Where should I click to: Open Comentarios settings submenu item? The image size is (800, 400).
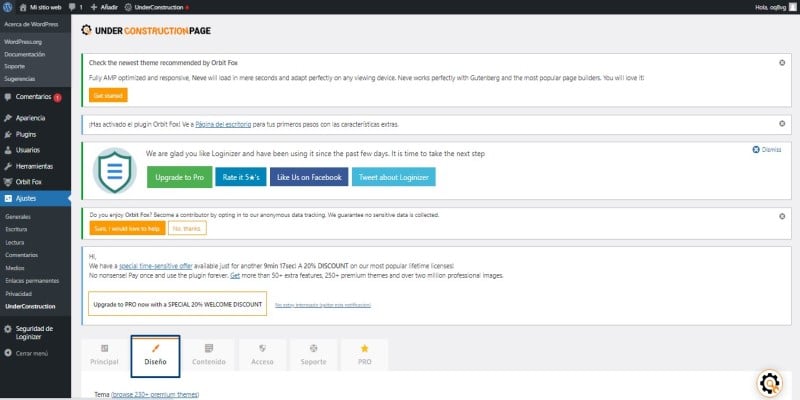point(21,255)
